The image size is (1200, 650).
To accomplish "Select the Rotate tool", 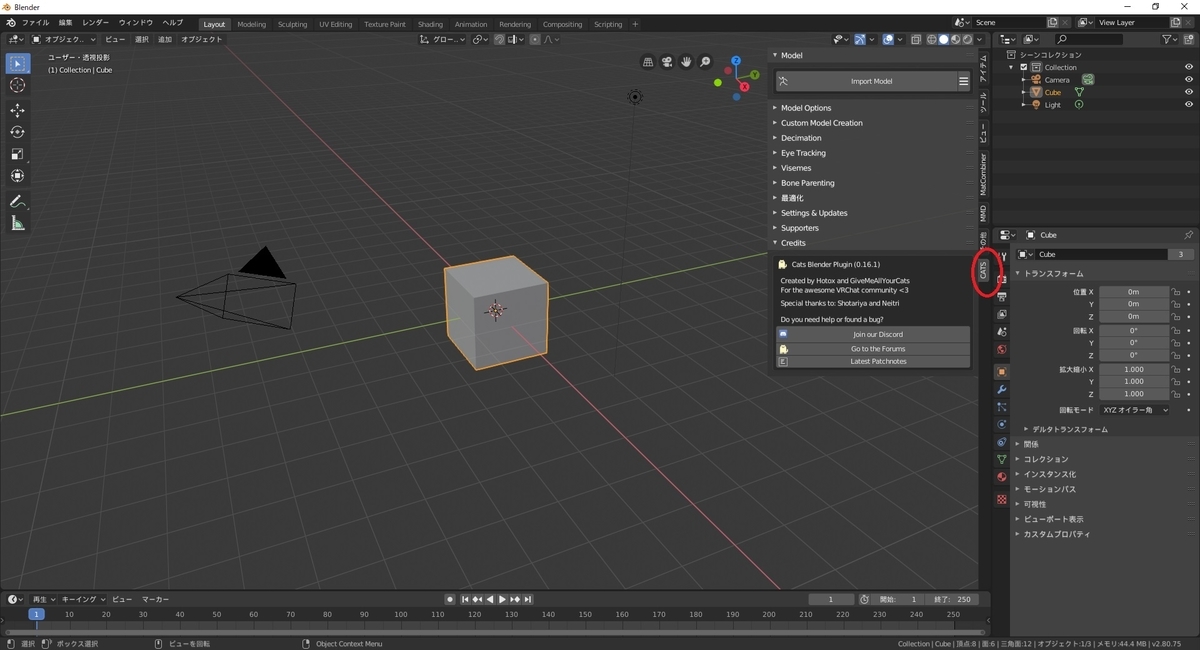I will pos(17,132).
